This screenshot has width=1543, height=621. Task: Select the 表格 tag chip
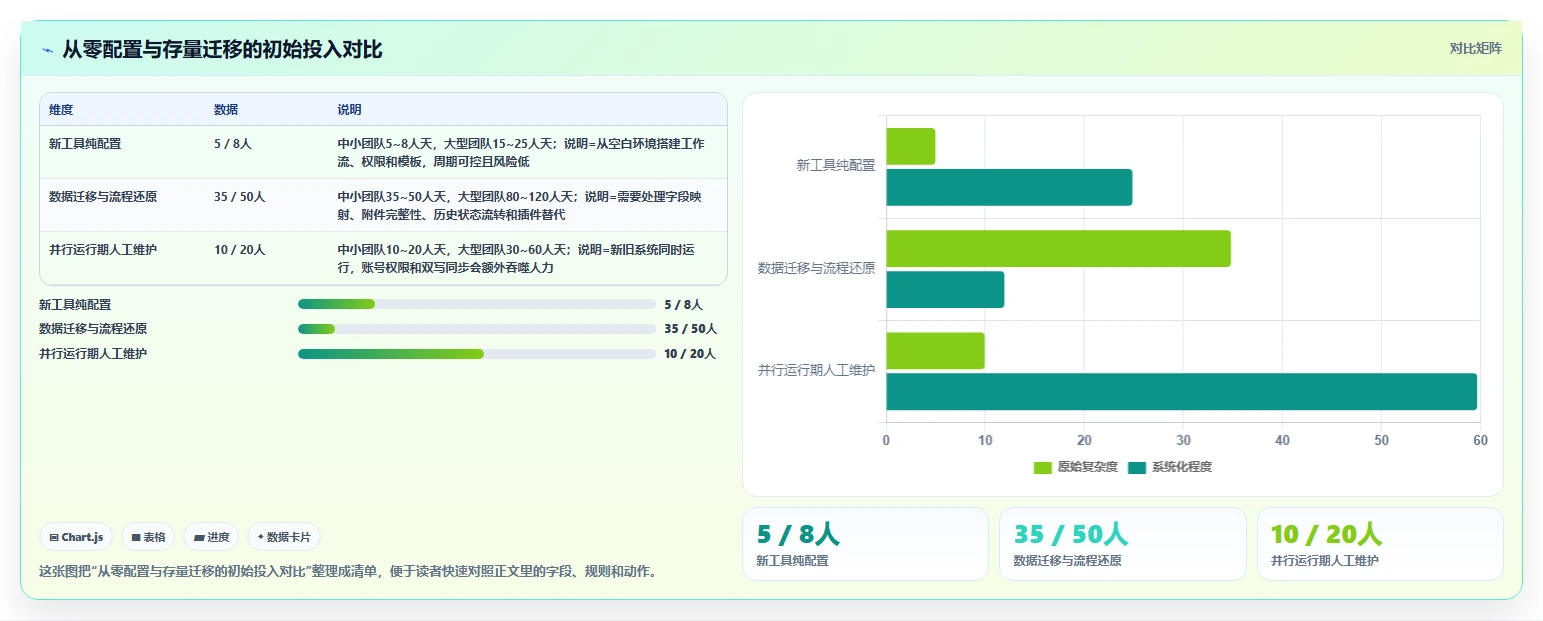148,537
